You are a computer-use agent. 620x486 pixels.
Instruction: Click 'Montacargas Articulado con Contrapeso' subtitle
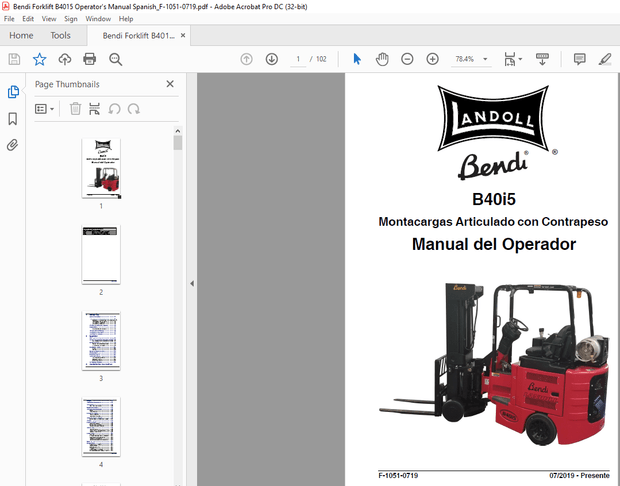coord(493,221)
